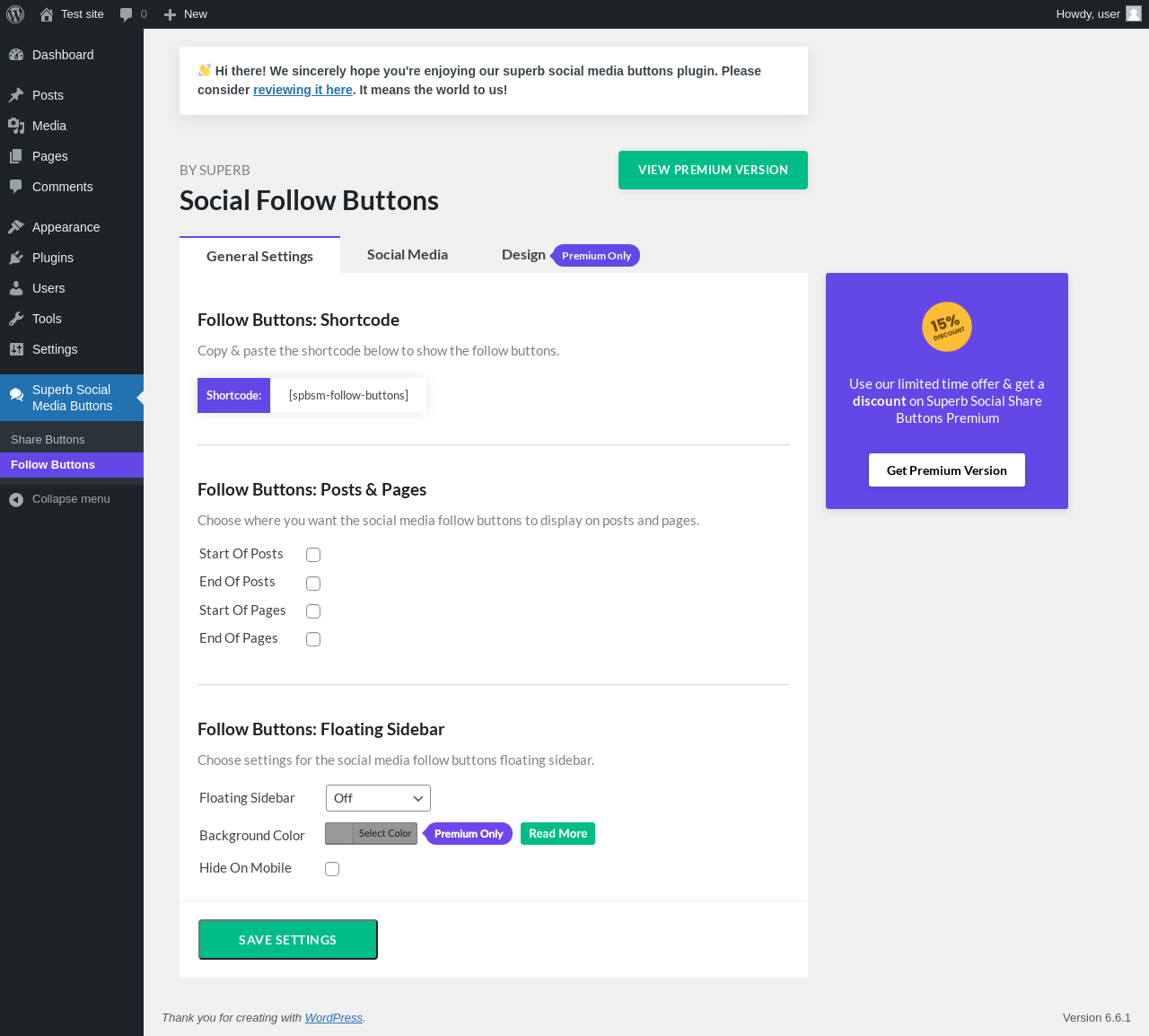
Task: Click the Background Color gray swatch
Action: point(339,834)
